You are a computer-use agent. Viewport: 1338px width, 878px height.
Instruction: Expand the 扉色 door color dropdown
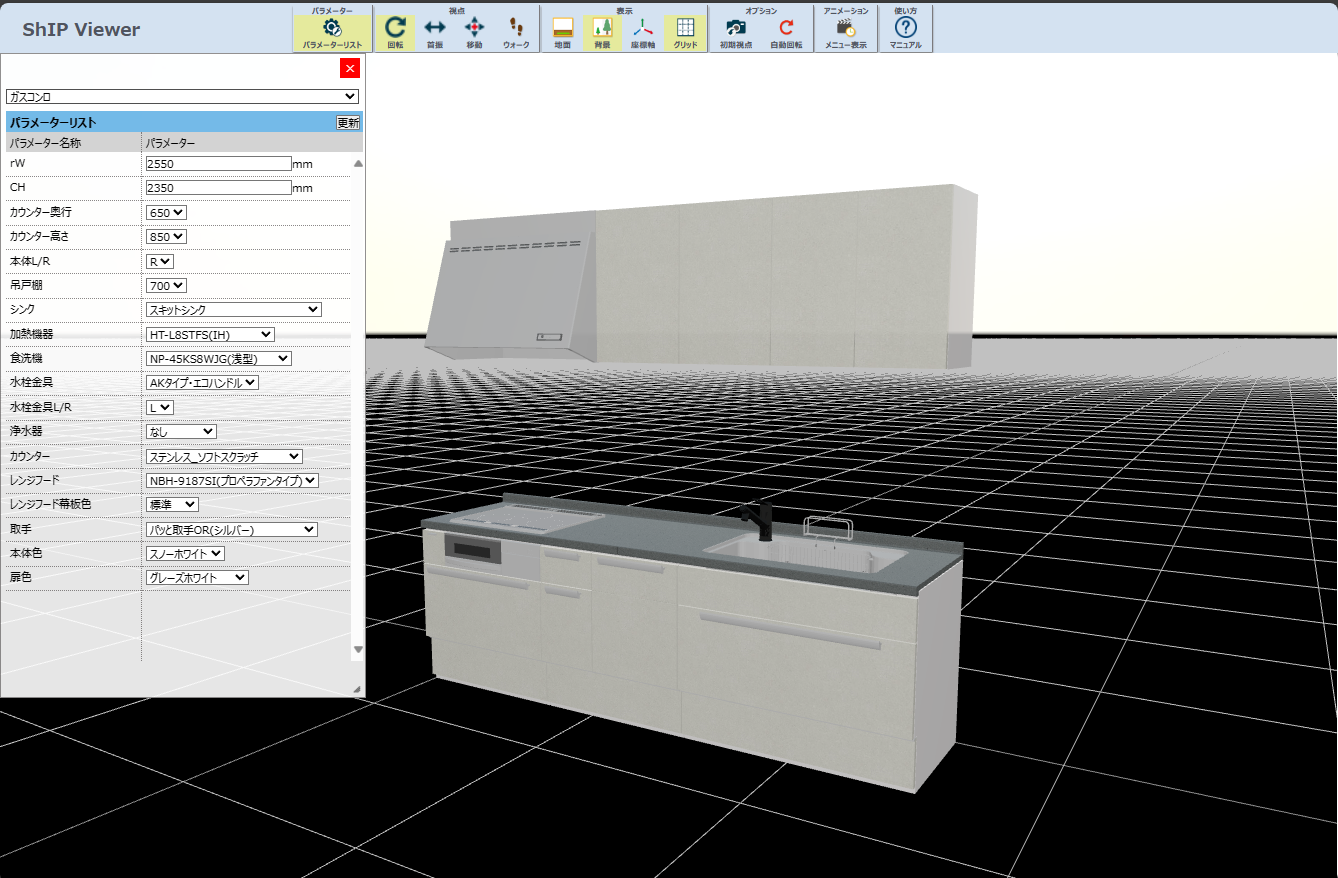[197, 578]
